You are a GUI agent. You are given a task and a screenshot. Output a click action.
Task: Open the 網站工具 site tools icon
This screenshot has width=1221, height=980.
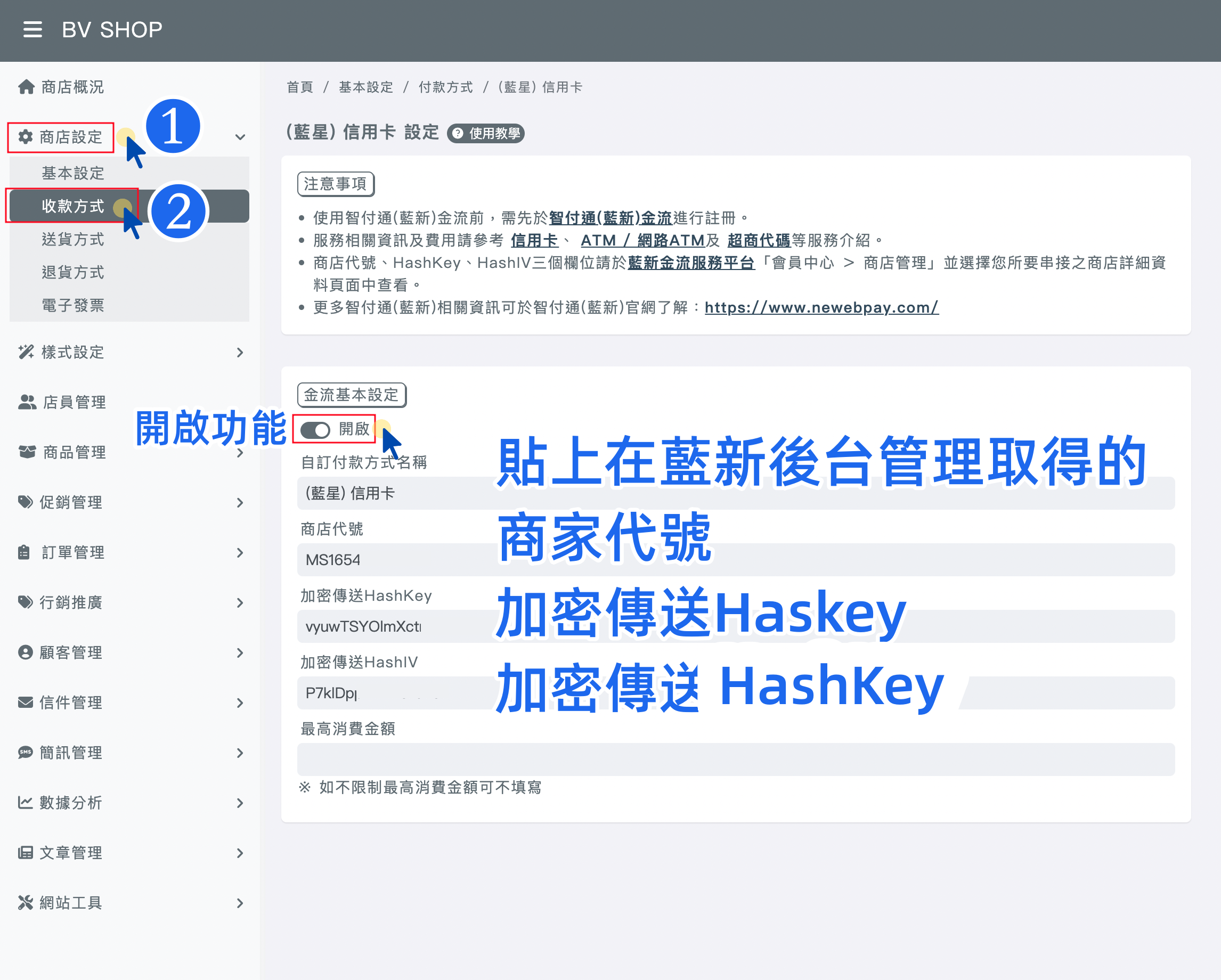tap(26, 902)
